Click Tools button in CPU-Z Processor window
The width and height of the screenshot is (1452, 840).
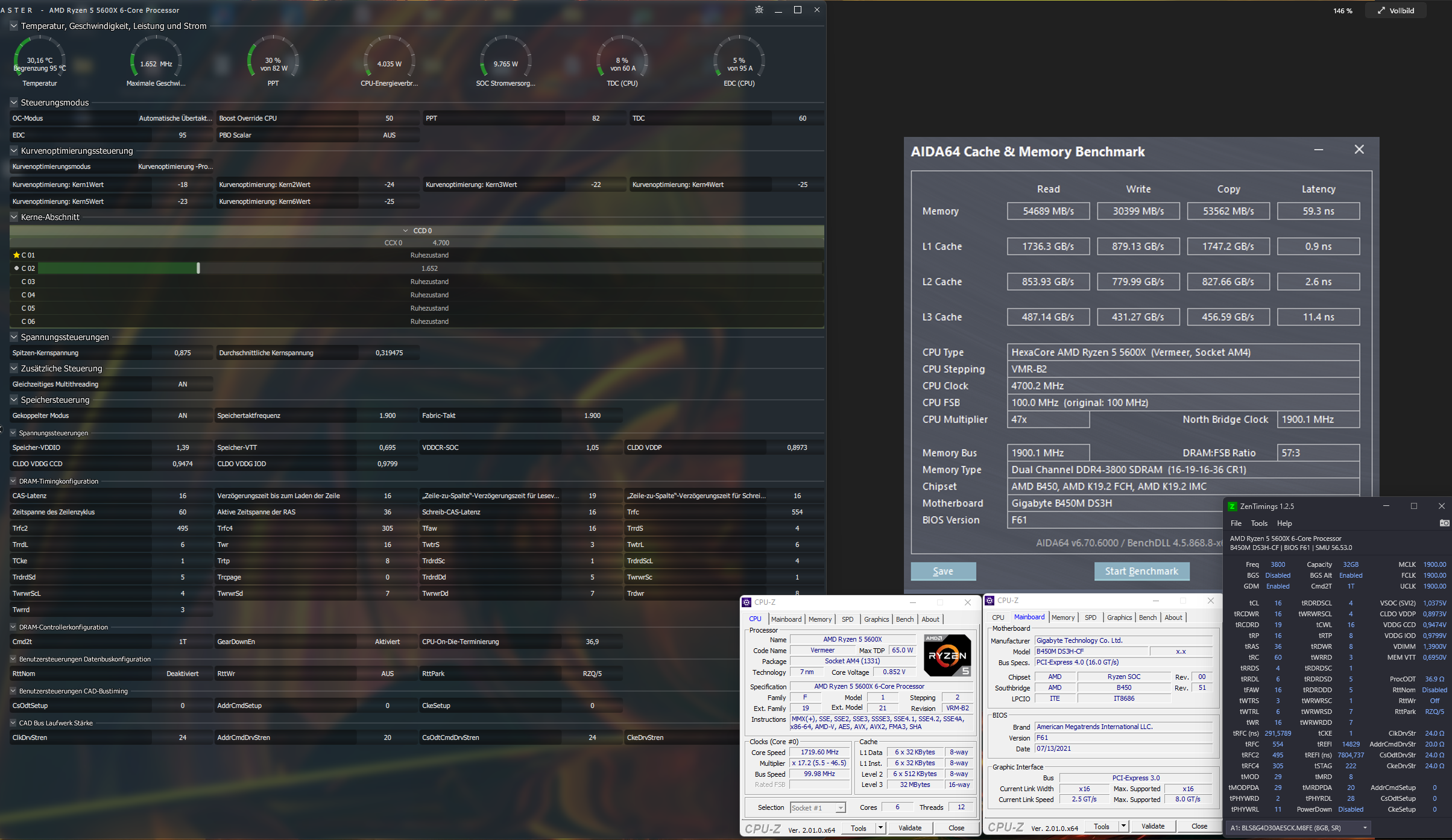coord(859,828)
